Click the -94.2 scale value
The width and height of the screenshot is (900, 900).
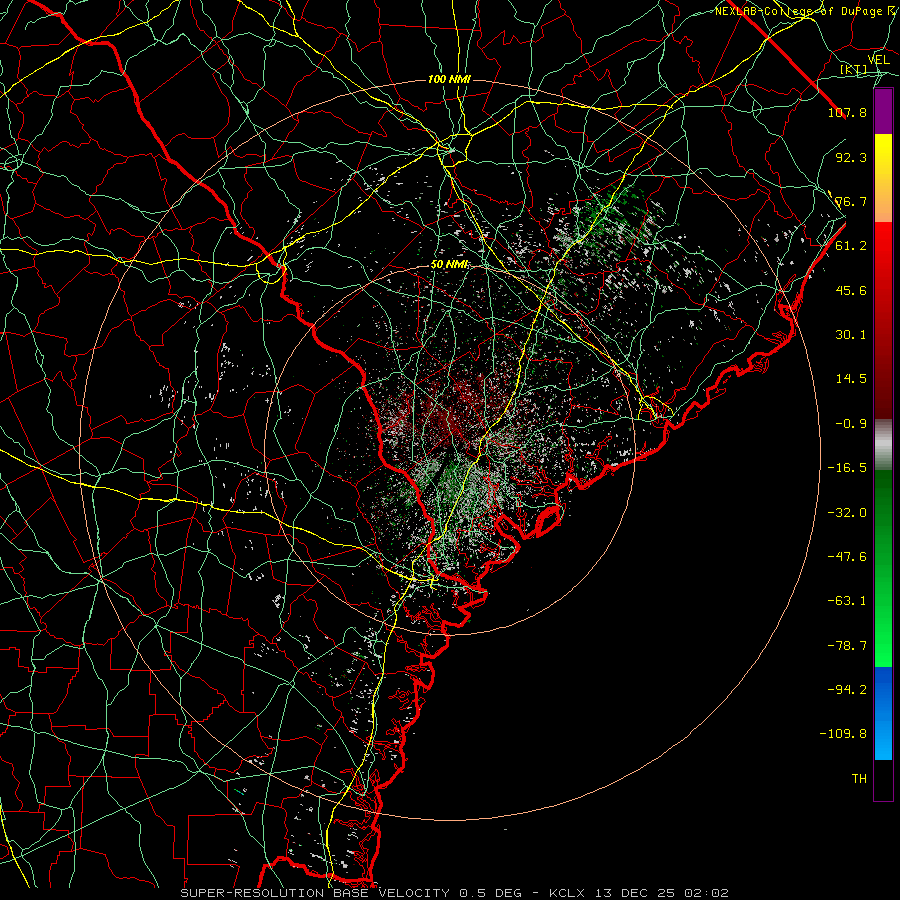pyautogui.click(x=847, y=689)
